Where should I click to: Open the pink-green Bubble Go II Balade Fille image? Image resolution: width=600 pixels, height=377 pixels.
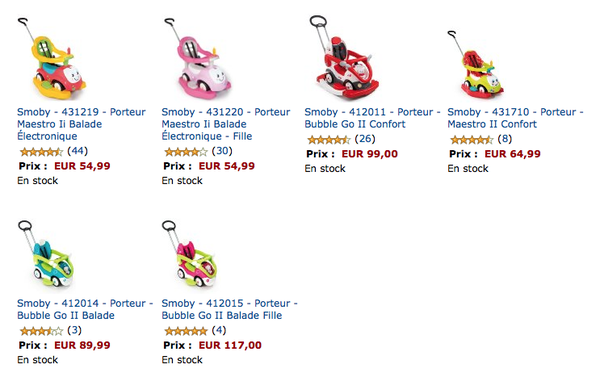click(190, 254)
